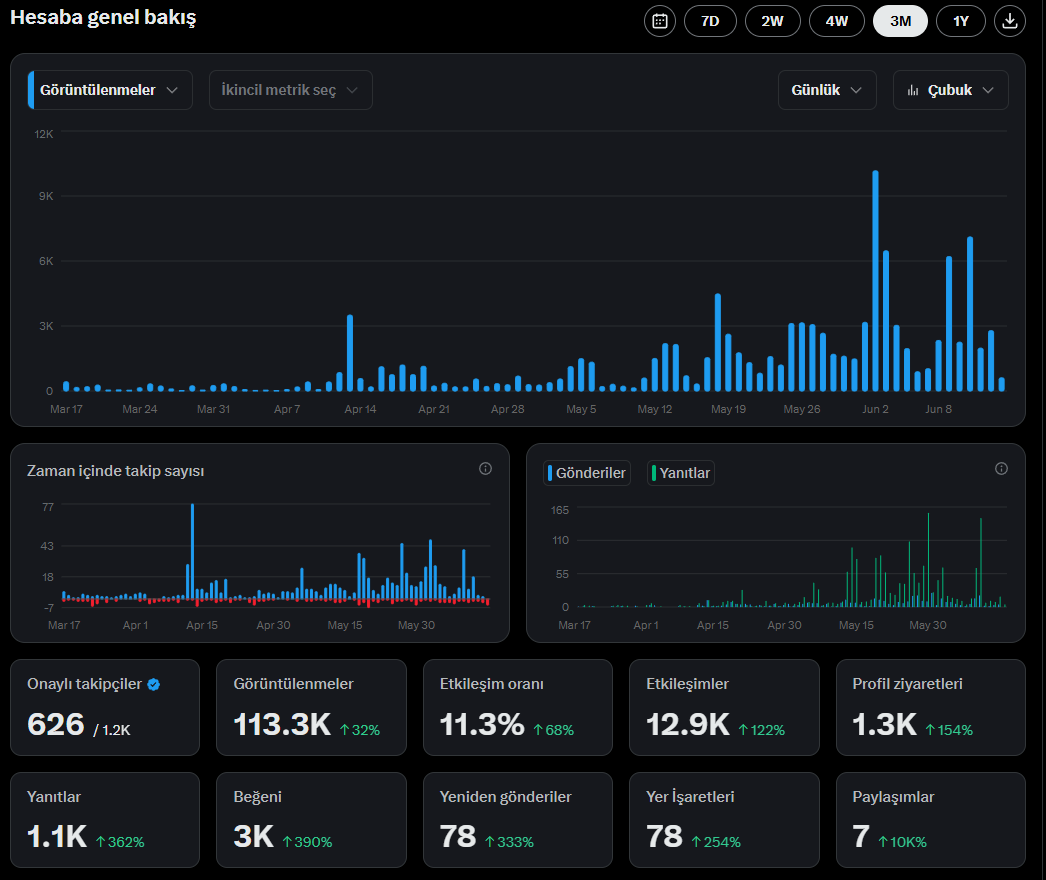1046x880 pixels.
Task: Open the Paylaşımlar 7 card
Action: [931, 820]
